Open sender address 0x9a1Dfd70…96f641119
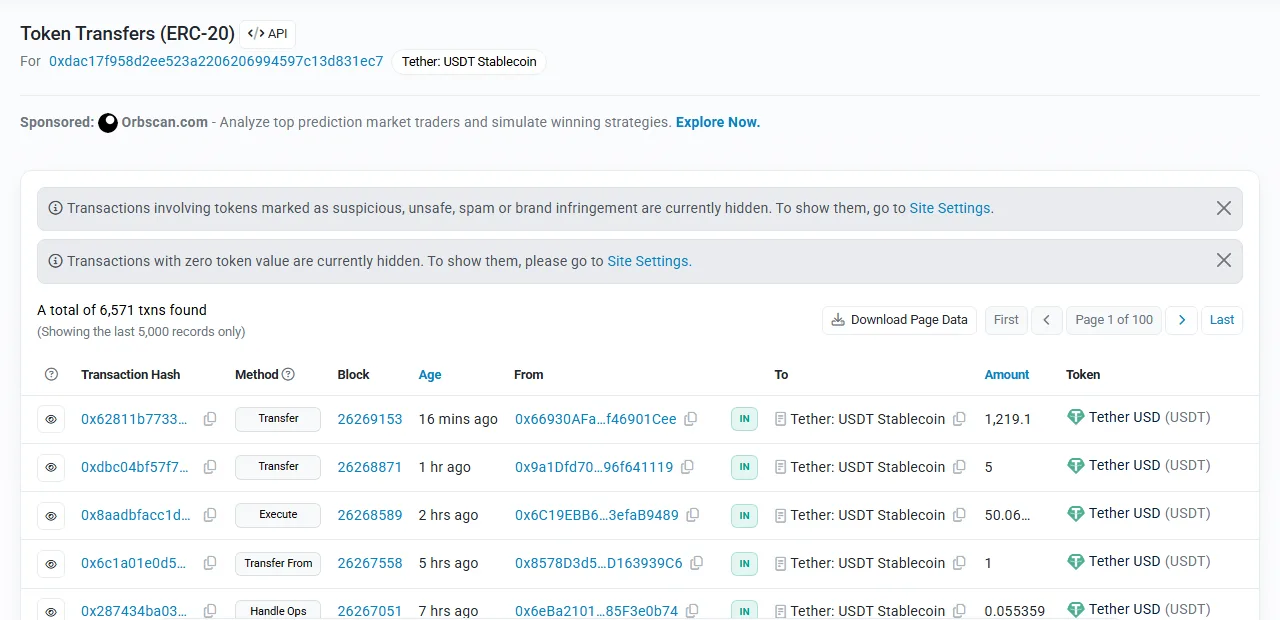Screen dimensions: 1280x620 [x=594, y=467]
